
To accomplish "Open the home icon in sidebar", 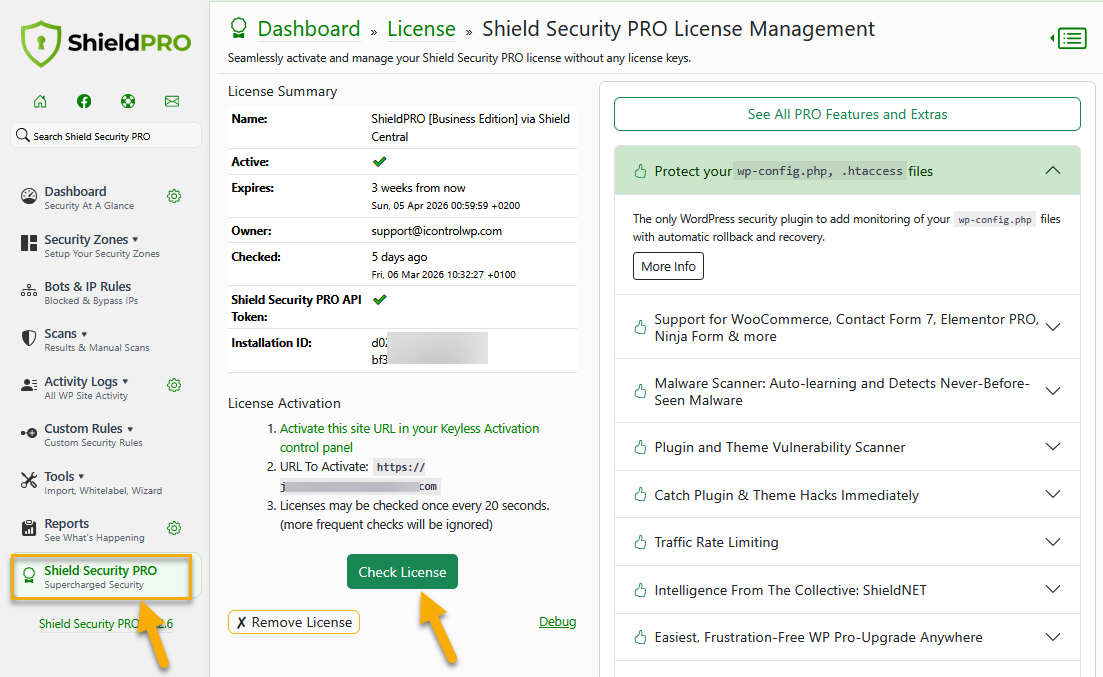I will pyautogui.click(x=40, y=101).
